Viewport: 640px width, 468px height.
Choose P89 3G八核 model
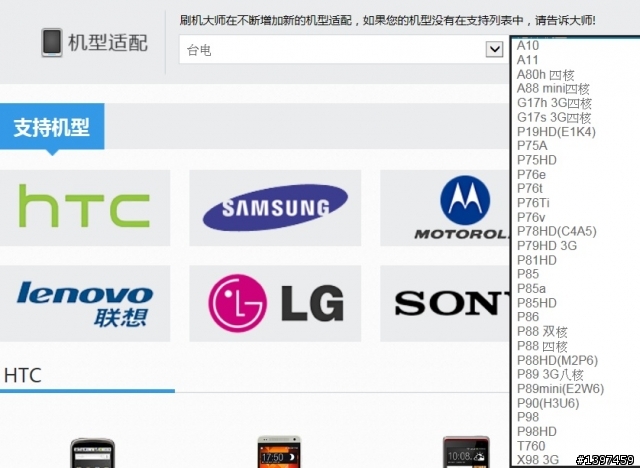click(550, 375)
